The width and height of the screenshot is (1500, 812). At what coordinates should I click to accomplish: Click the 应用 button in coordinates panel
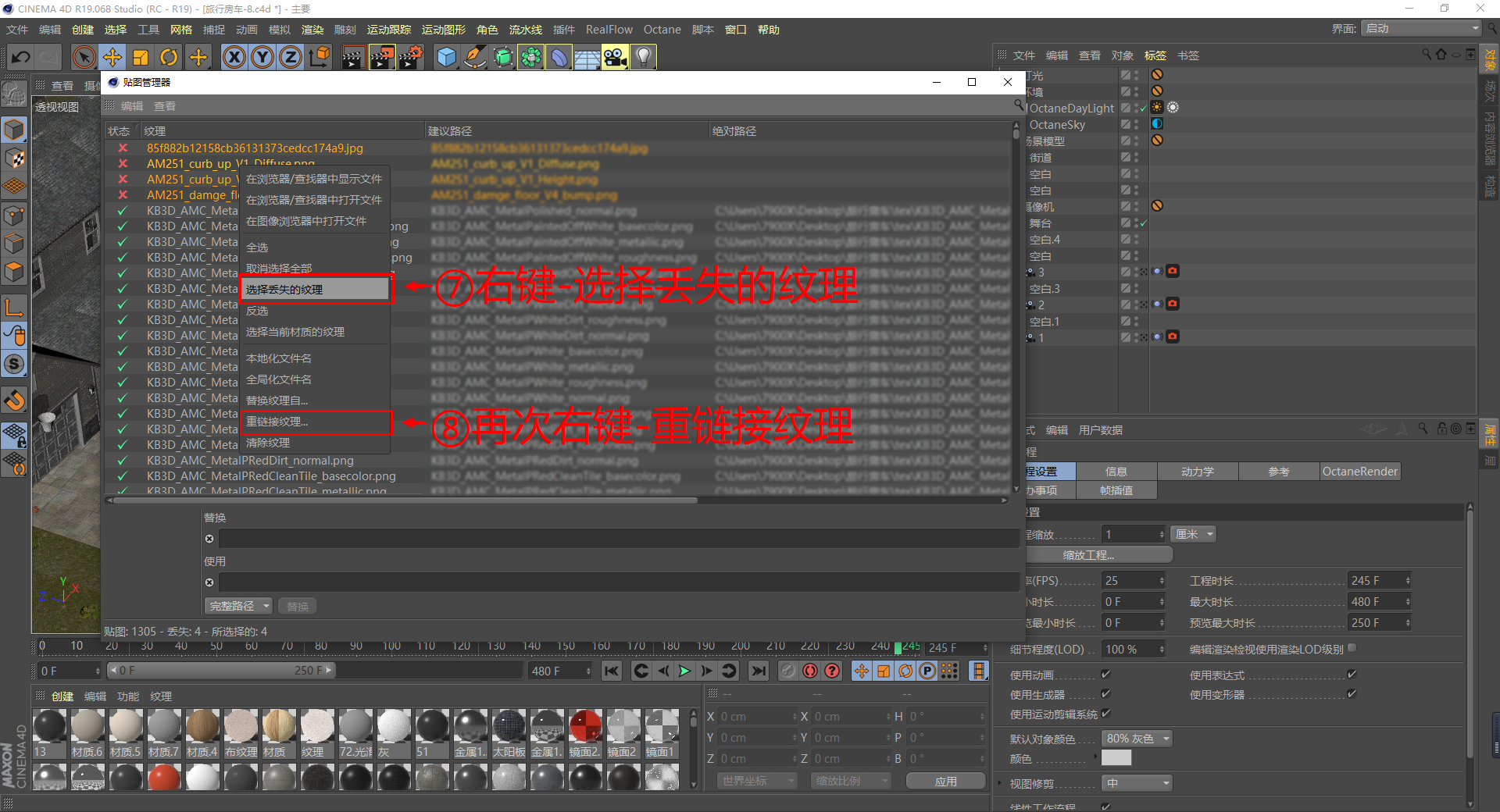coord(945,781)
